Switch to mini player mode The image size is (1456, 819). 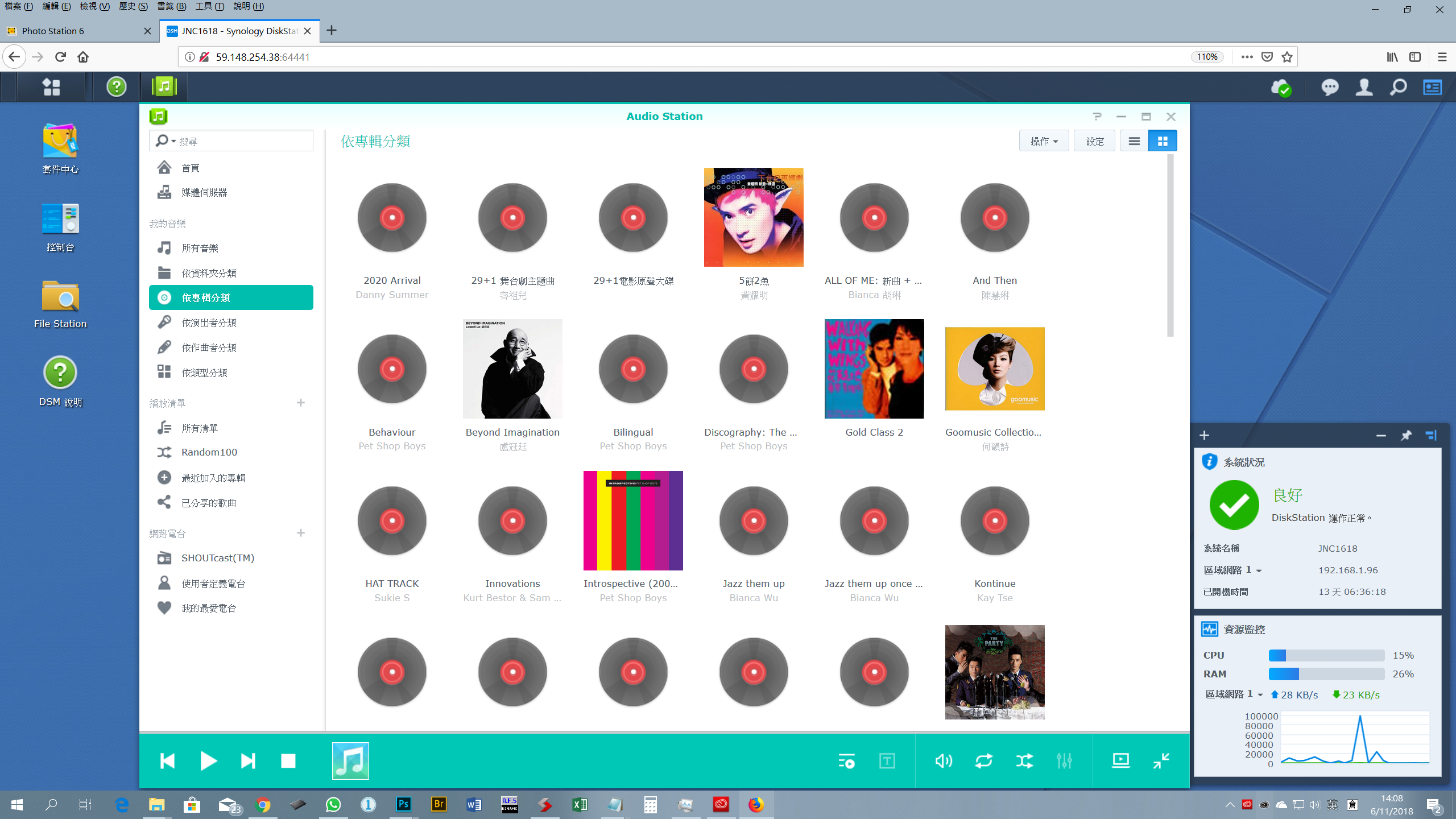[x=1161, y=761]
